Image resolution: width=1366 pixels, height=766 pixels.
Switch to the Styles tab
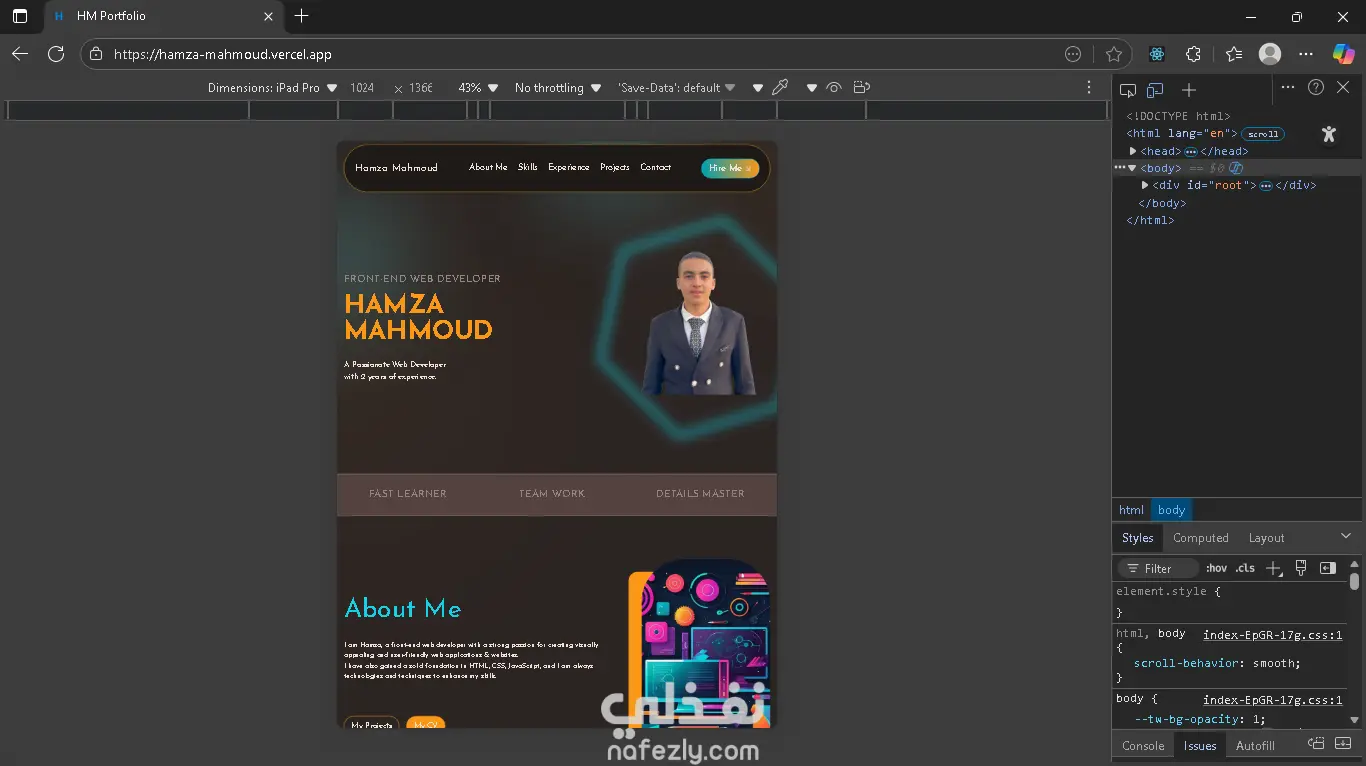(x=1137, y=538)
